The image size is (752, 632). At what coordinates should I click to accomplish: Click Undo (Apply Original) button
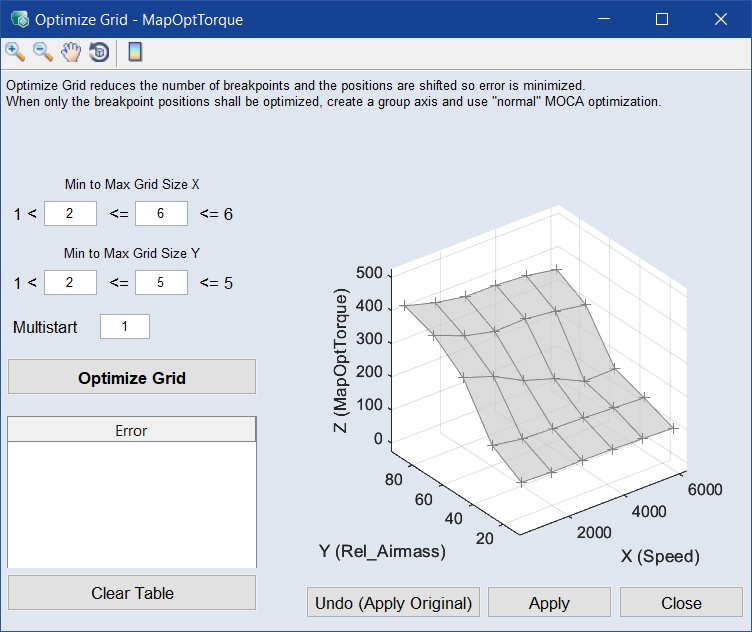tap(393, 603)
